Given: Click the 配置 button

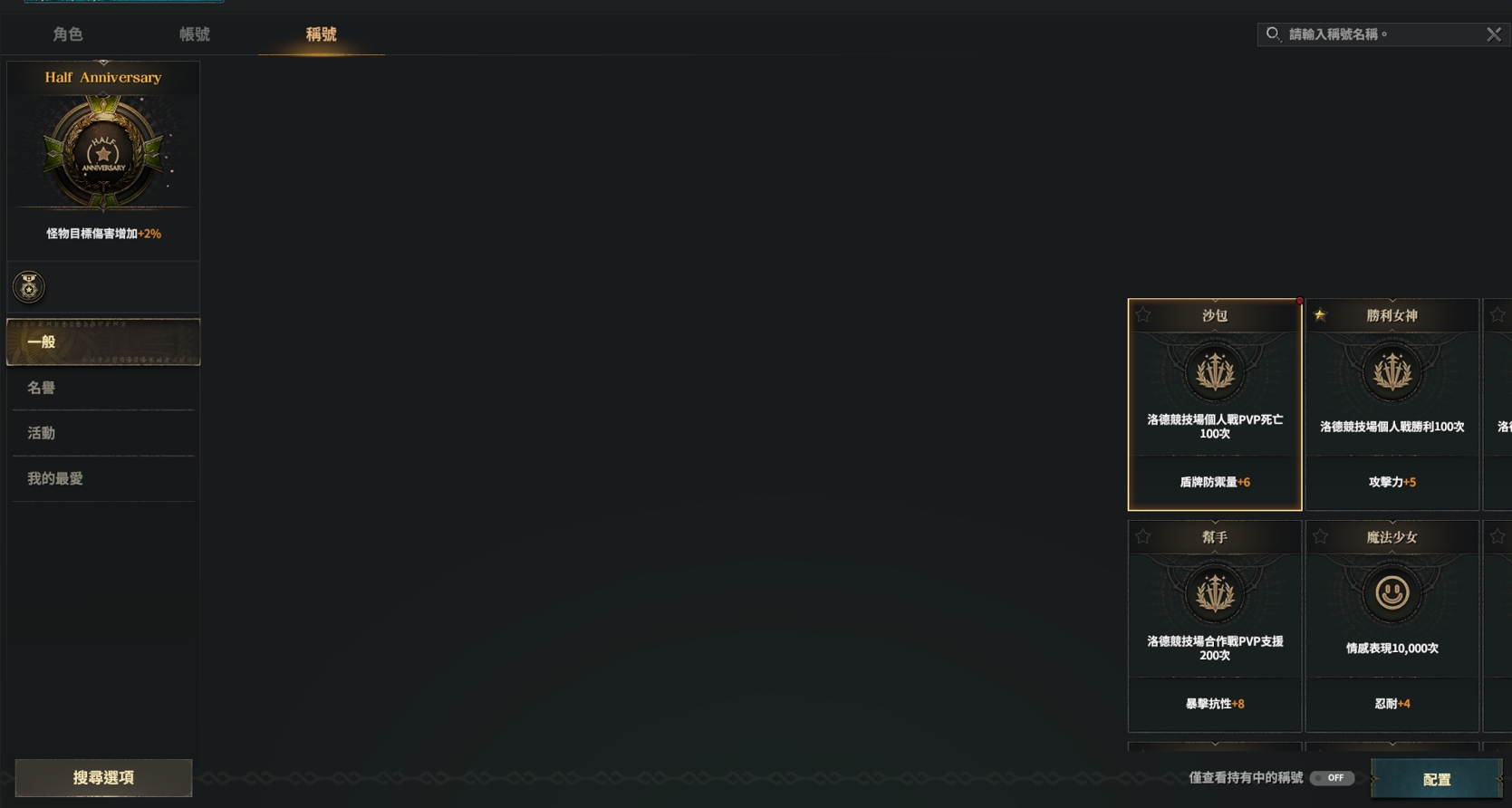Looking at the screenshot, I should [1437, 779].
